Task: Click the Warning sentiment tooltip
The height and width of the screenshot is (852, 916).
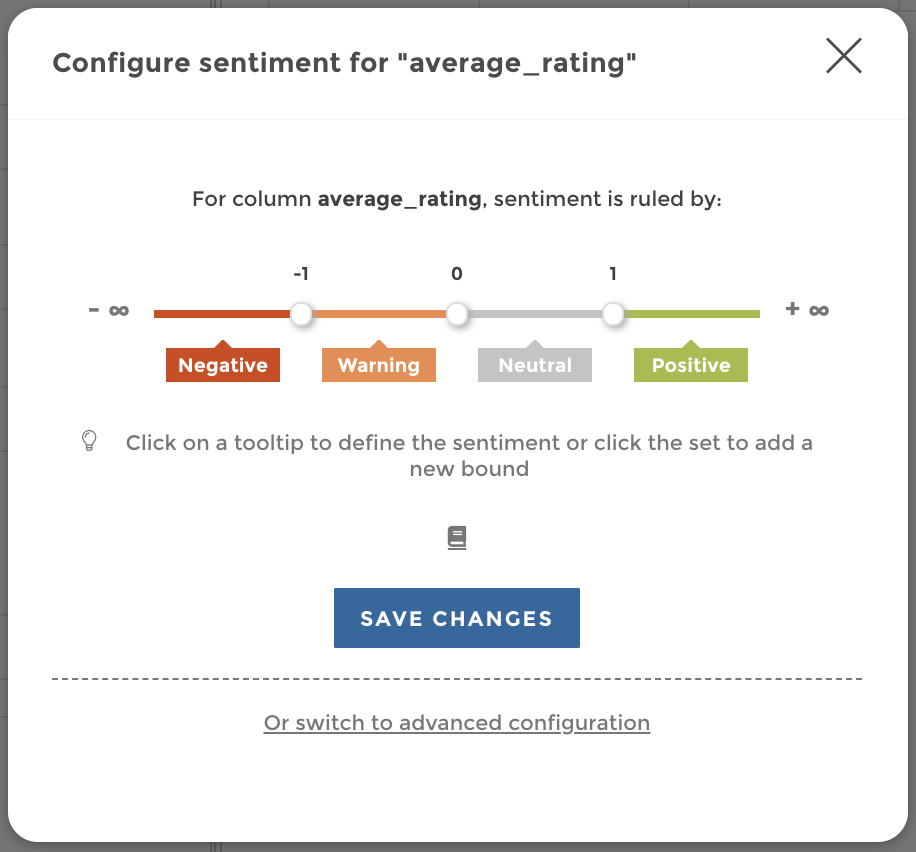Action: coord(379,365)
